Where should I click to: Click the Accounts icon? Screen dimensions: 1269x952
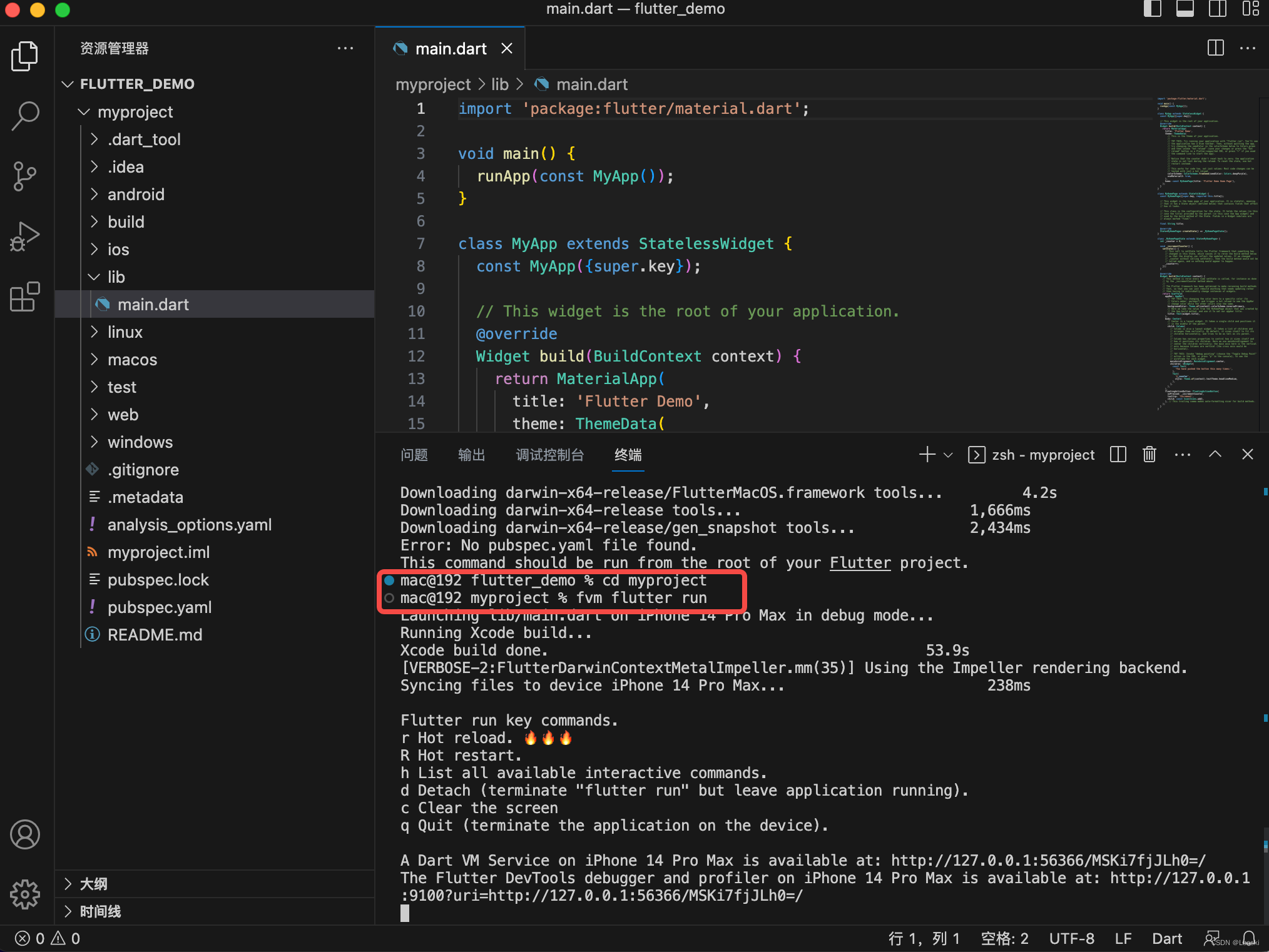point(25,834)
